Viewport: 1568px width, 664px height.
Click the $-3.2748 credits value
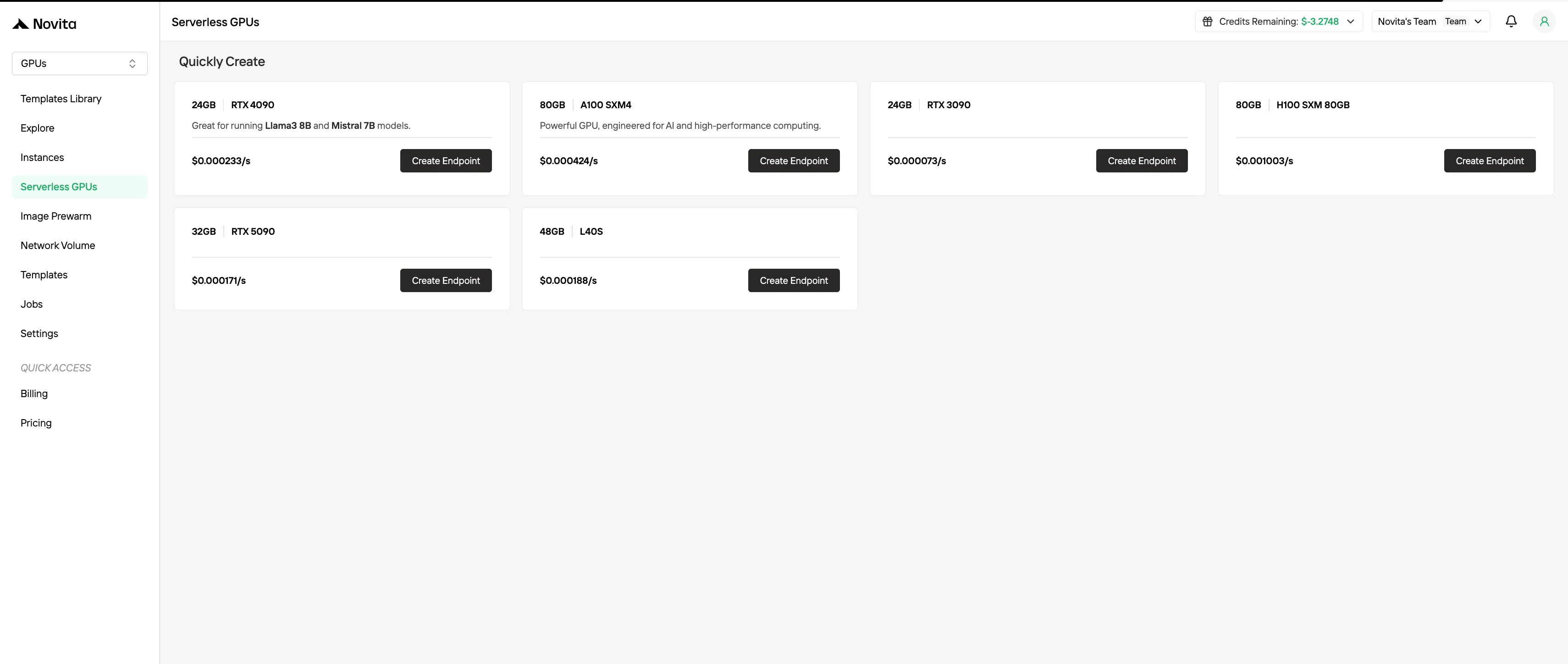pyautogui.click(x=1320, y=21)
